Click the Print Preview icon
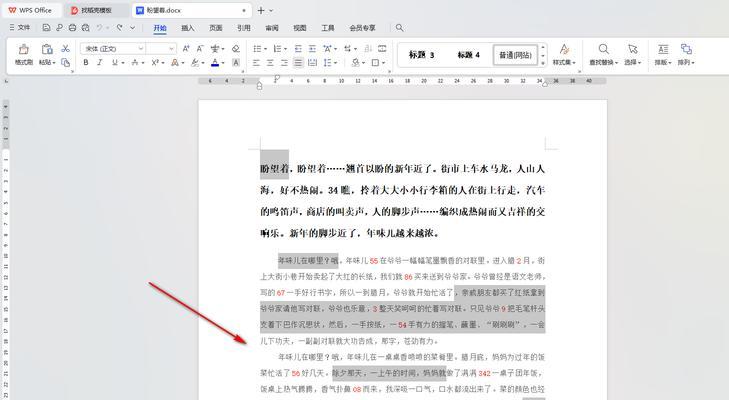The height and width of the screenshot is (400, 729). pyautogui.click(x=85, y=28)
